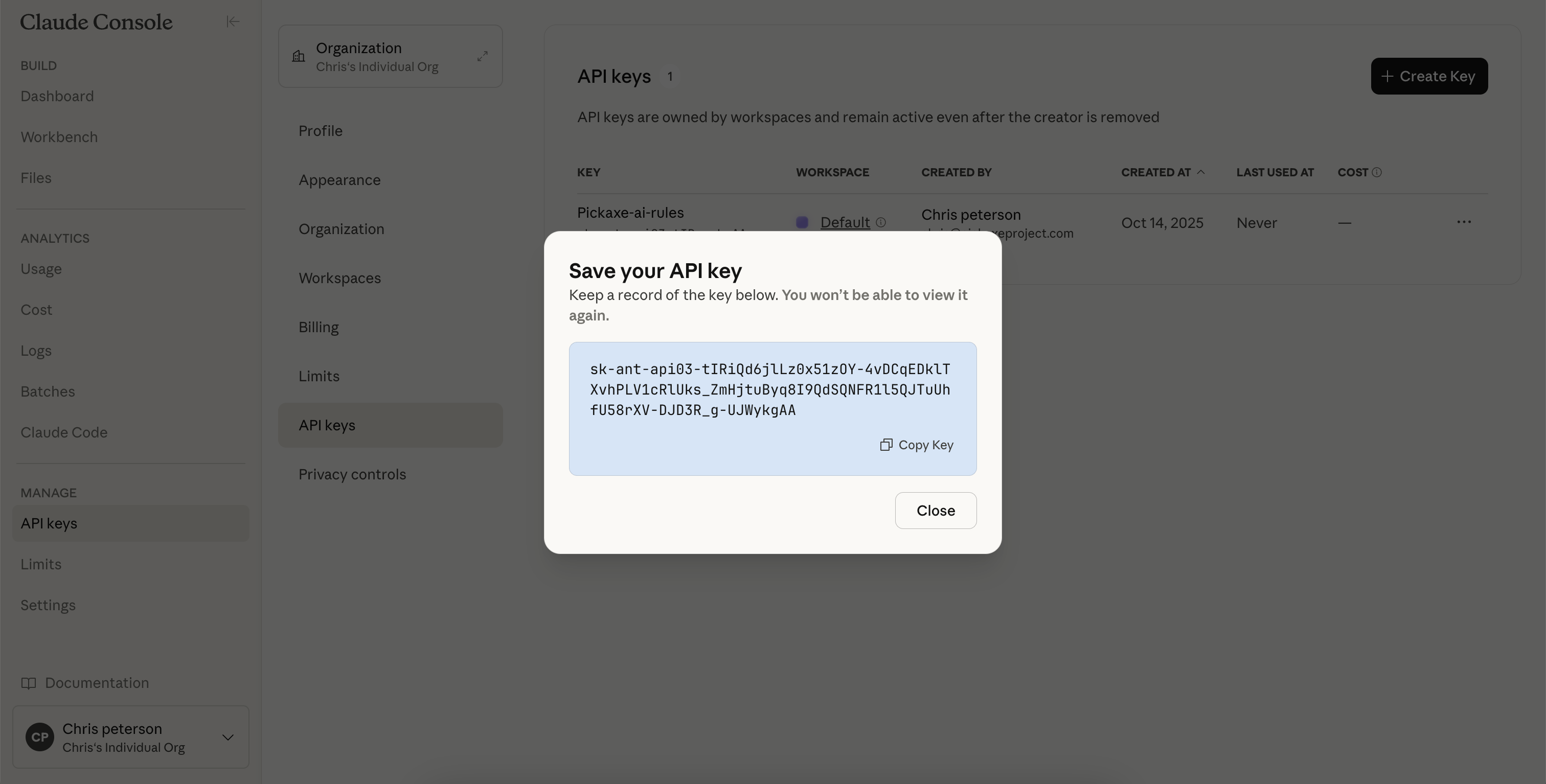Image resolution: width=1546 pixels, height=784 pixels.
Task: Click the info icon next to COST
Action: pyautogui.click(x=1377, y=173)
